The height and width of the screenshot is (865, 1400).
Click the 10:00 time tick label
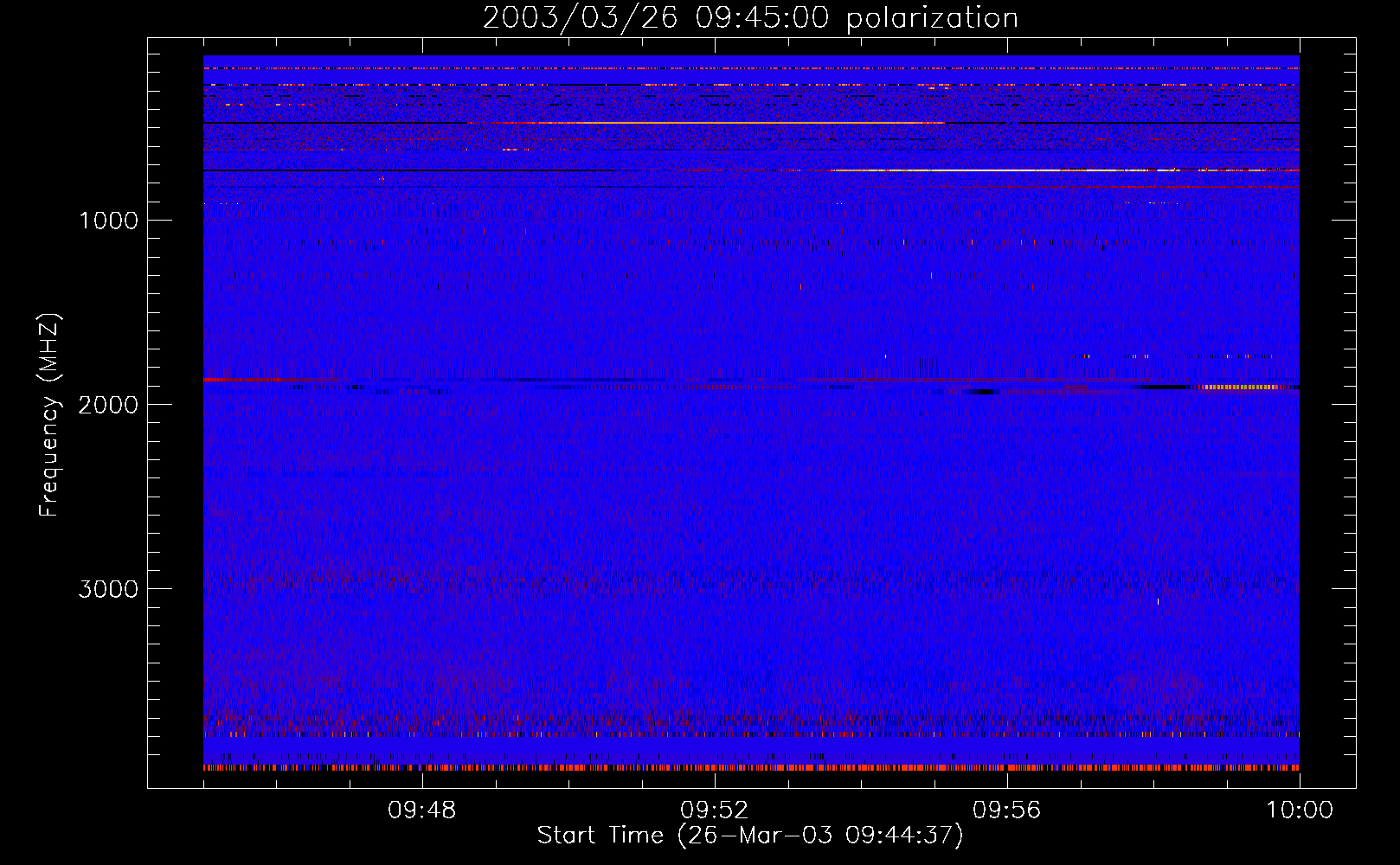pos(1299,811)
